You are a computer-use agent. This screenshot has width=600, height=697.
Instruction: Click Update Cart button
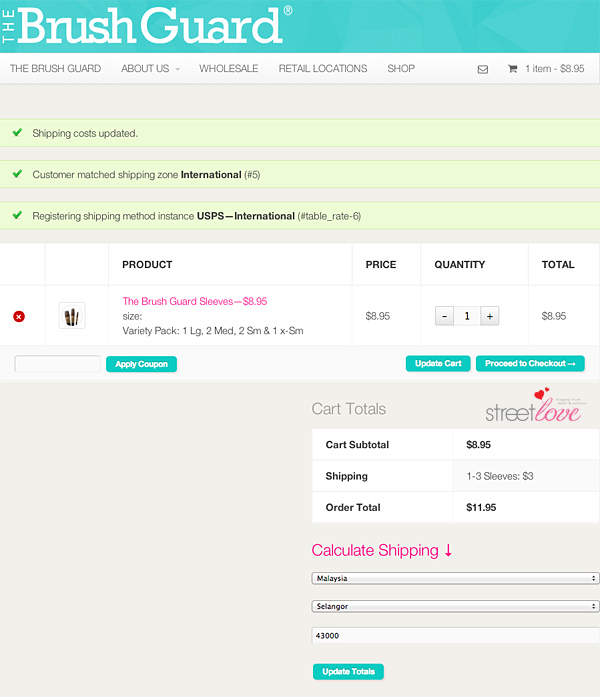point(438,363)
